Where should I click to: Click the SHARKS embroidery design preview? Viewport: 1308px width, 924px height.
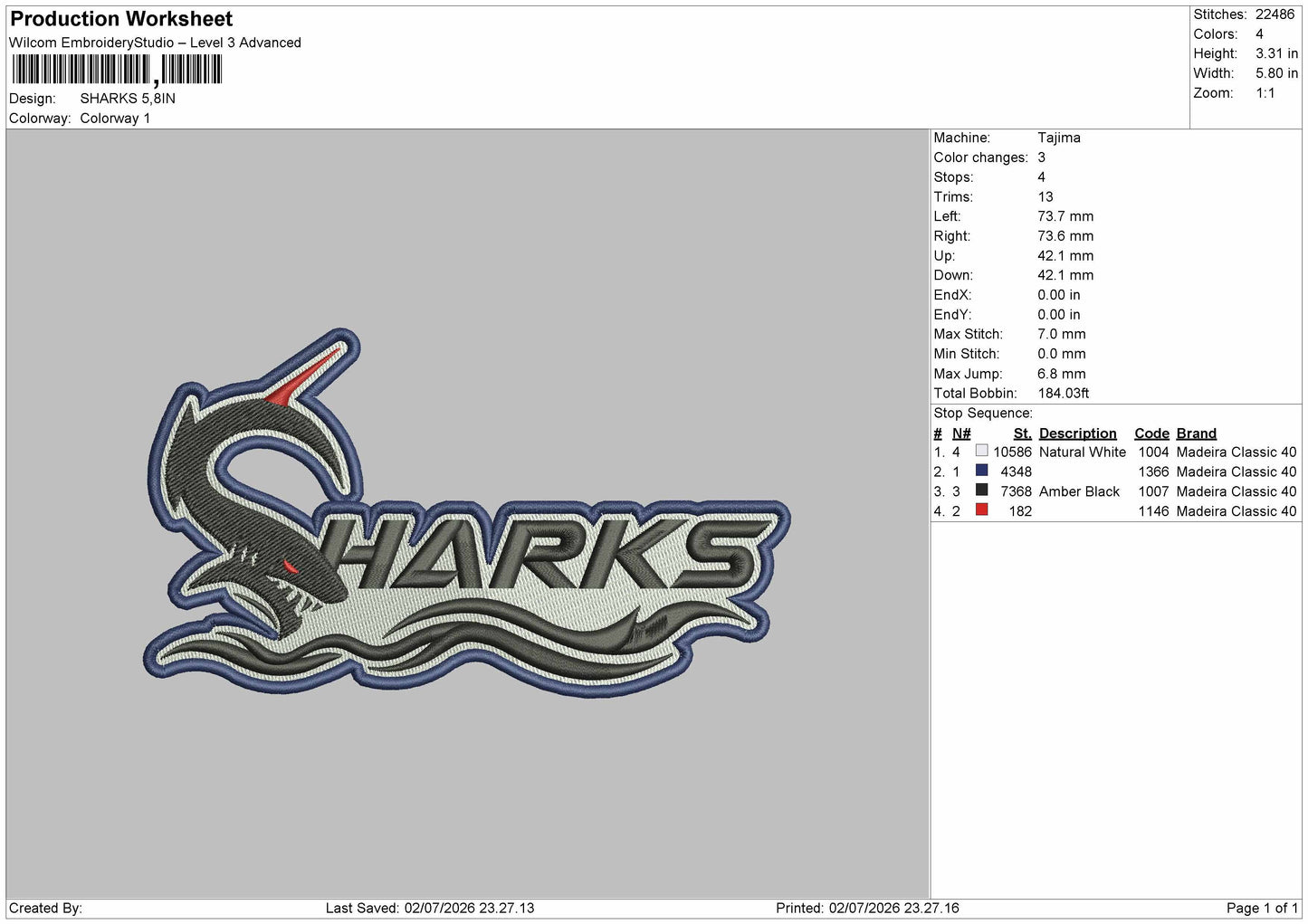tap(467, 512)
